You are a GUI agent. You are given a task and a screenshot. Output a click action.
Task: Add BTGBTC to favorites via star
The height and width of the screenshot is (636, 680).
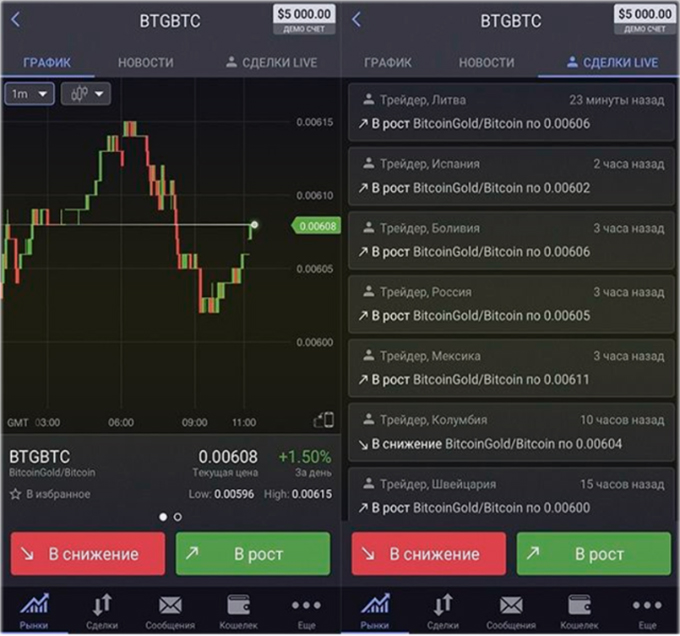coord(15,494)
